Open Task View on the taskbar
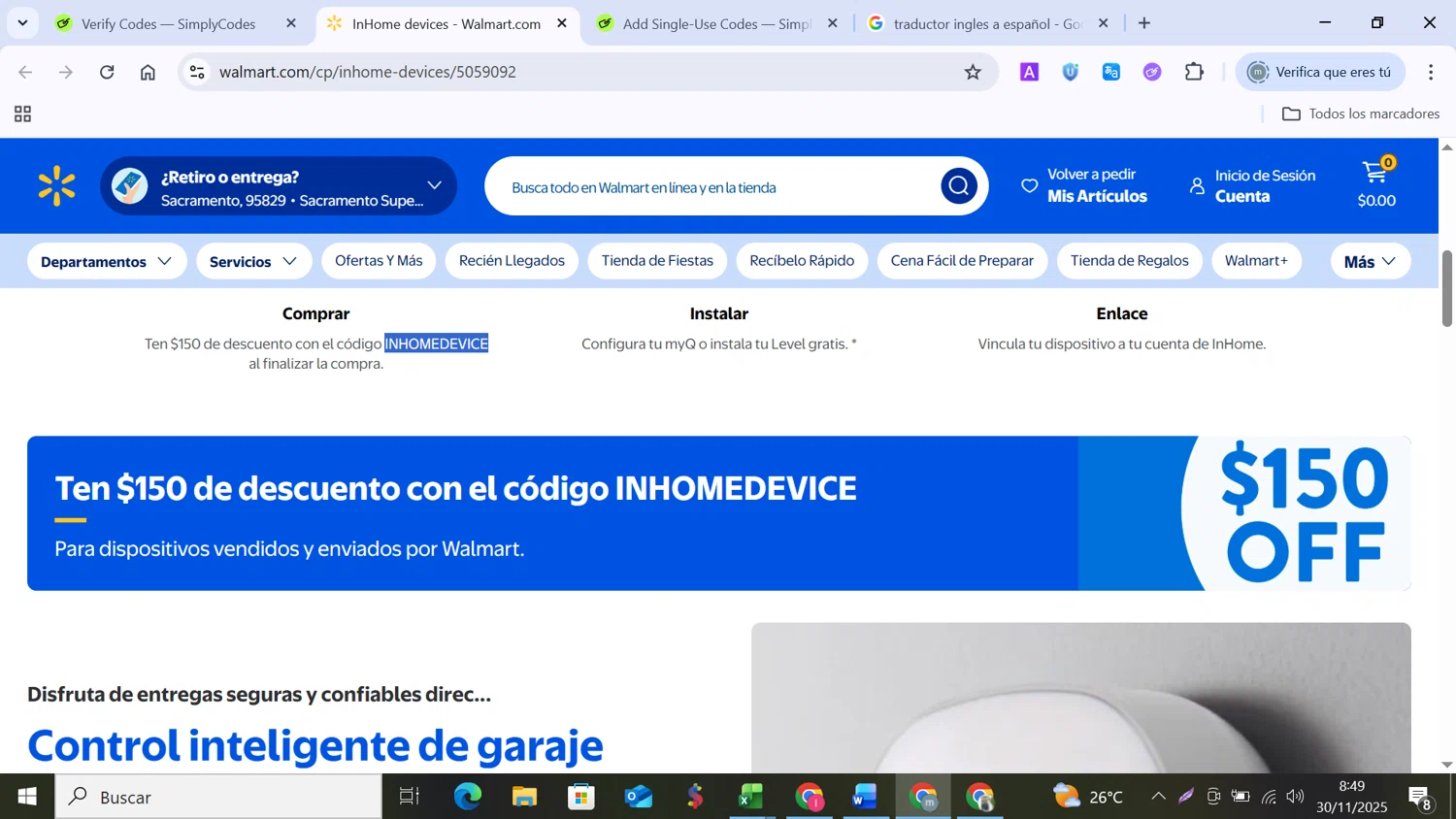 pyautogui.click(x=410, y=797)
